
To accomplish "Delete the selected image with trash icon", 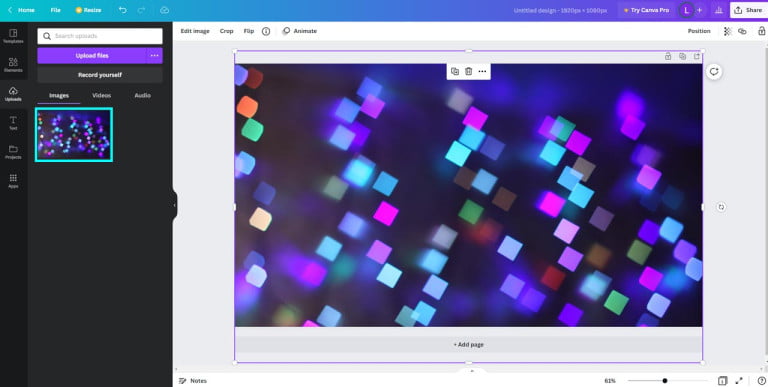I will (x=468, y=72).
